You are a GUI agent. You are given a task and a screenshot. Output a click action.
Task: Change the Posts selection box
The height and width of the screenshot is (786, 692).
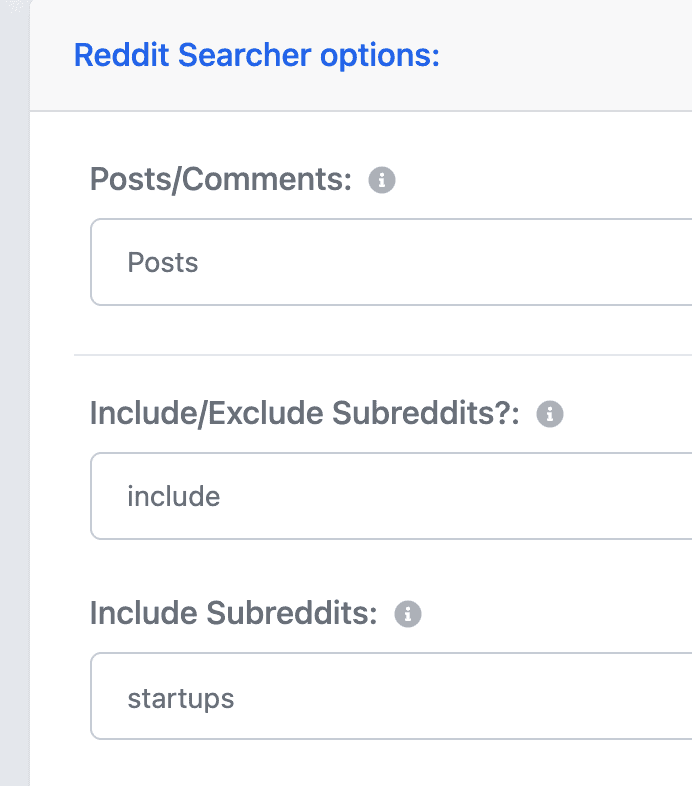pyautogui.click(x=391, y=262)
